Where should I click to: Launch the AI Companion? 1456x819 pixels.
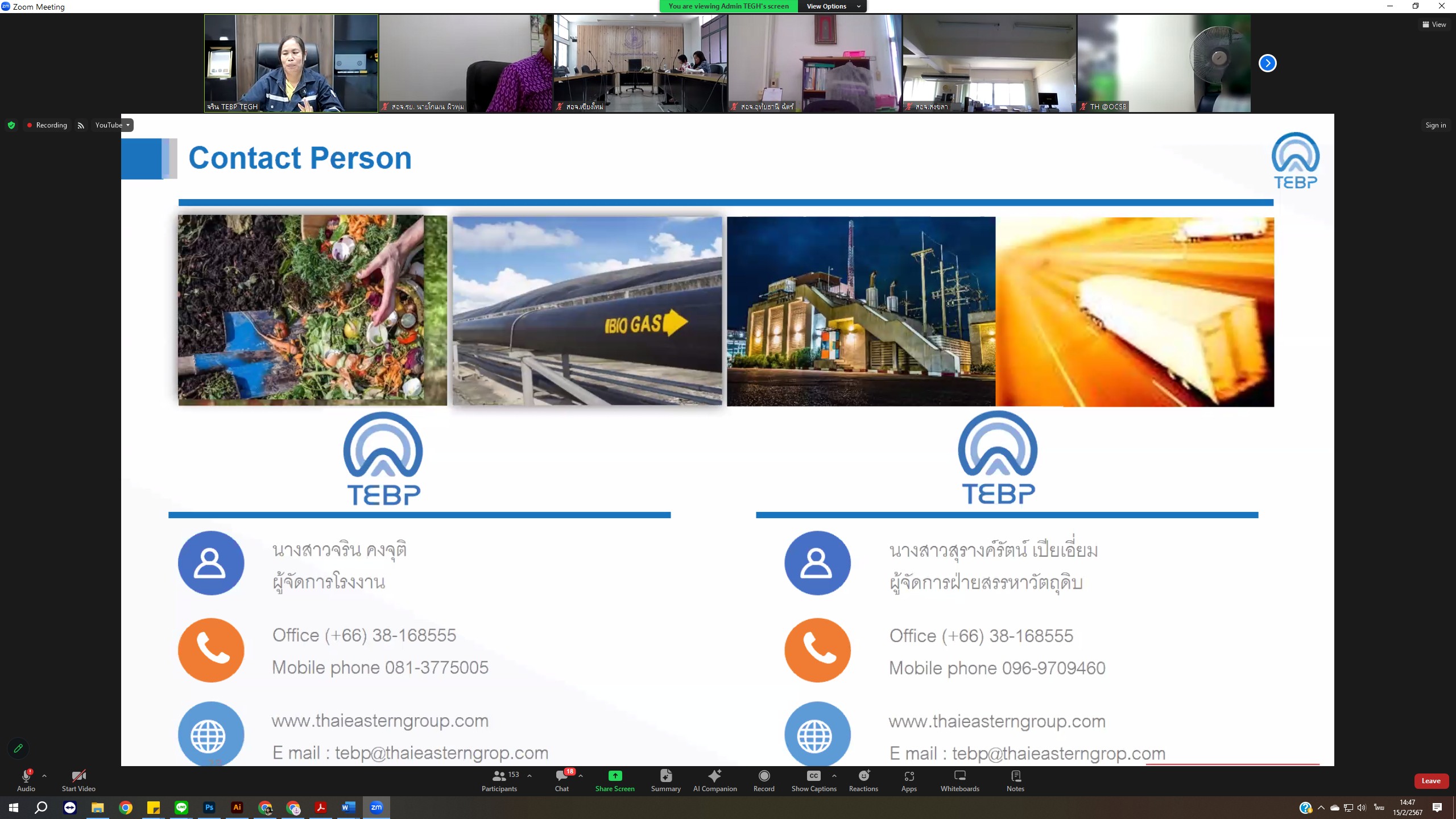pyautogui.click(x=715, y=780)
